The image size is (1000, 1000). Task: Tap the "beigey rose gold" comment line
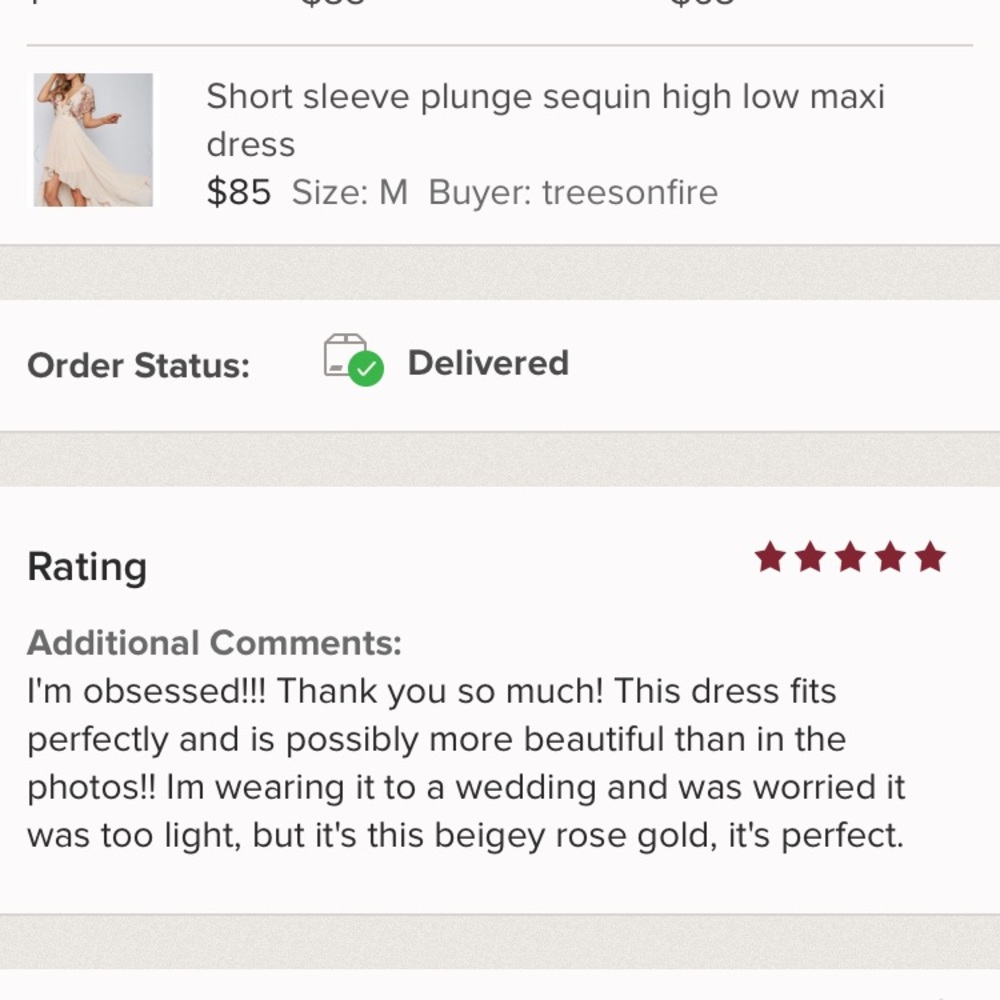coord(465,835)
